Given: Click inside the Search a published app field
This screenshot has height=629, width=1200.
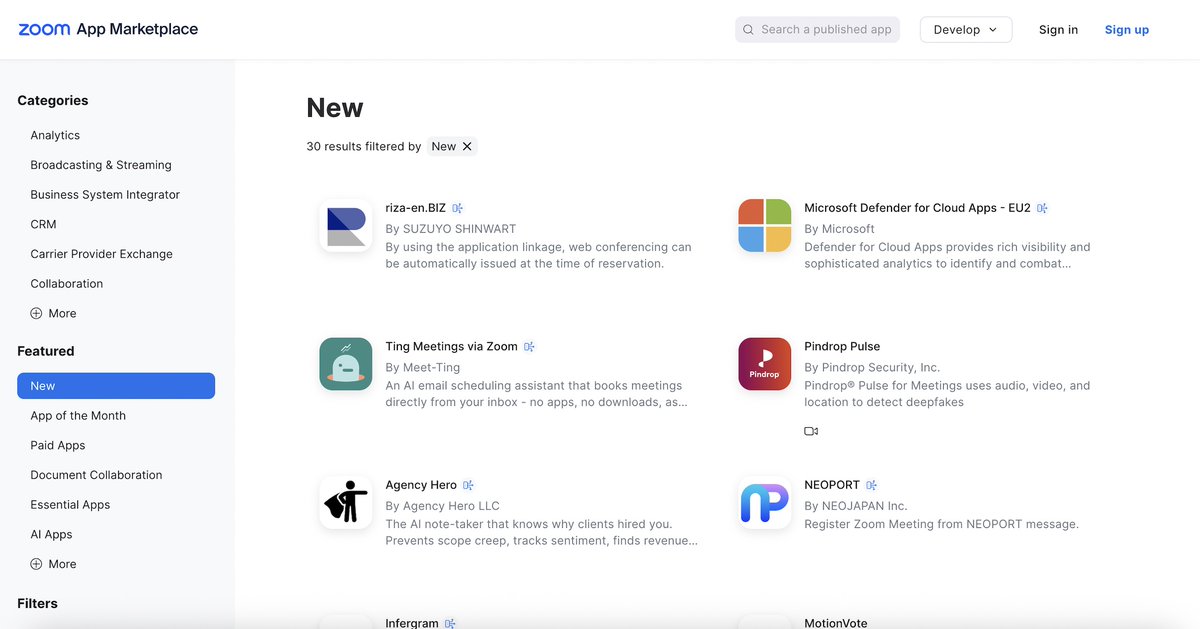Looking at the screenshot, I should [820, 29].
